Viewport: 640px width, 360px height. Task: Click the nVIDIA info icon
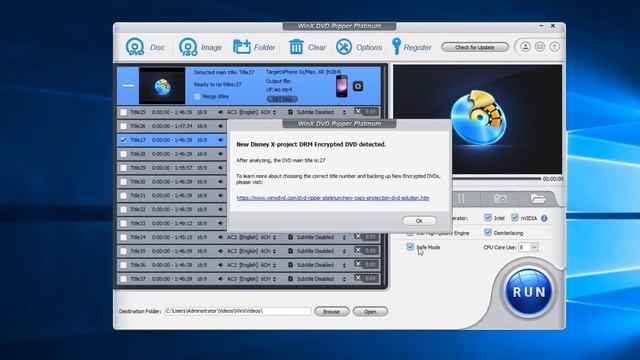point(544,218)
